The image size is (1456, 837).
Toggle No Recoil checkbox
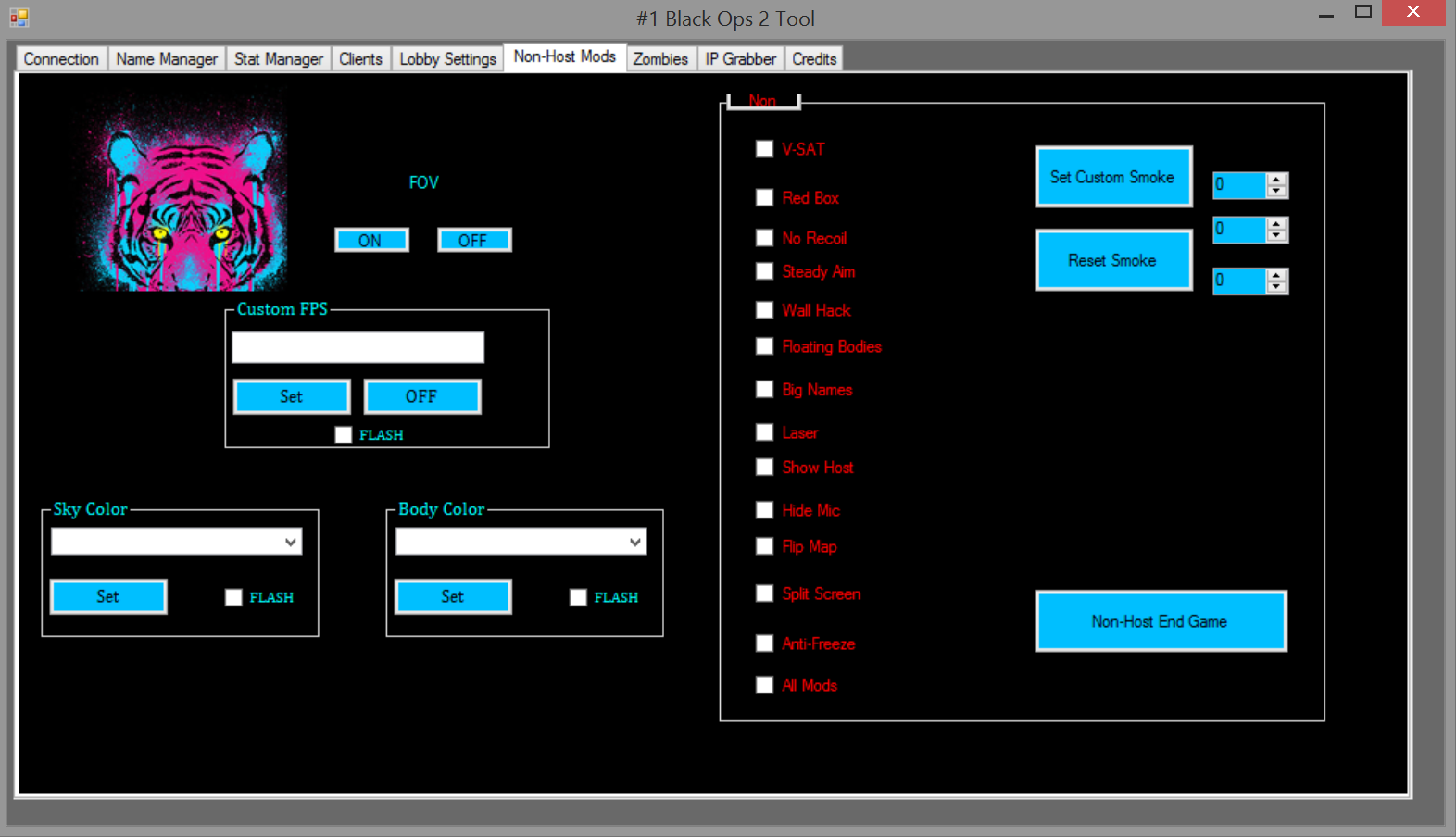coord(764,238)
